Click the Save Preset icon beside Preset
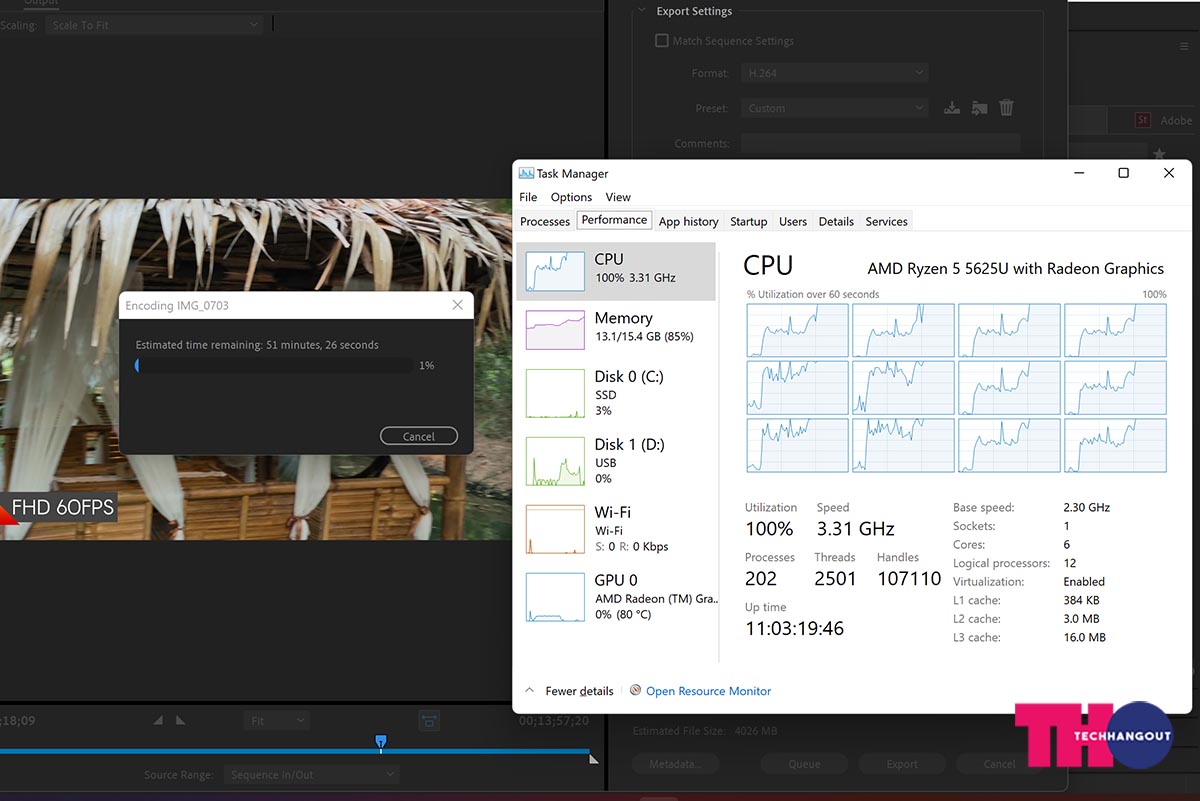Screen dimensions: 1200x801 tap(952, 108)
